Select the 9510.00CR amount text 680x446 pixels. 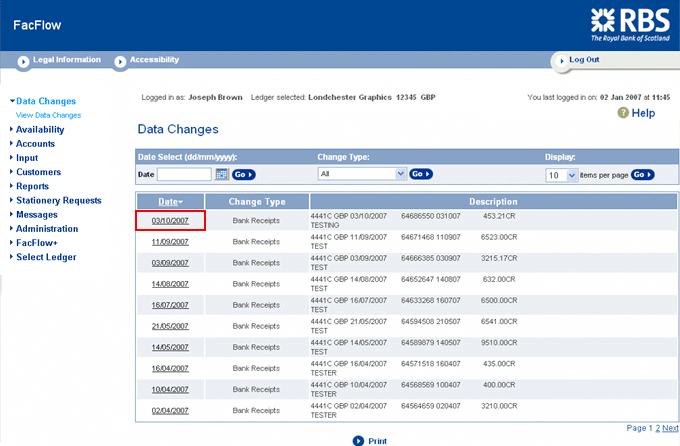[x=499, y=343]
